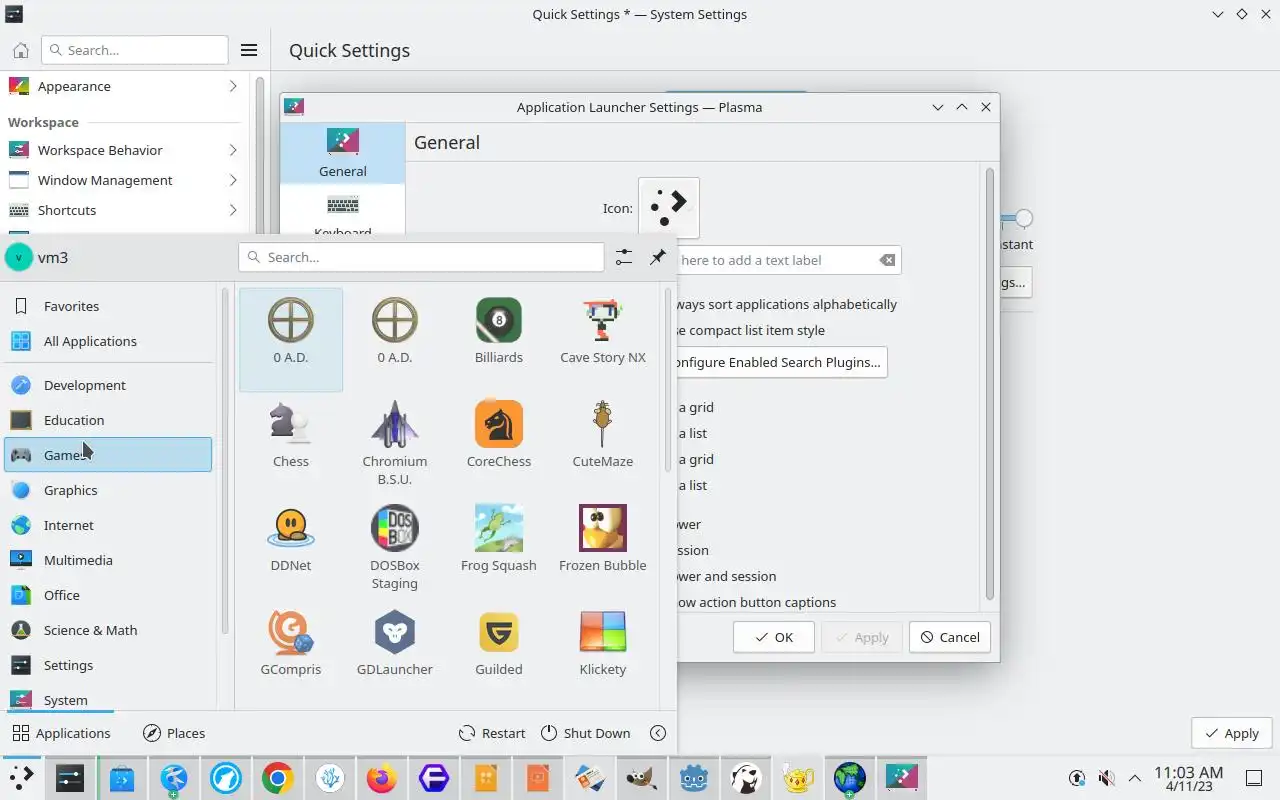1280x800 pixels.
Task: Open Discover store from the taskbar
Action: pyautogui.click(x=122, y=778)
